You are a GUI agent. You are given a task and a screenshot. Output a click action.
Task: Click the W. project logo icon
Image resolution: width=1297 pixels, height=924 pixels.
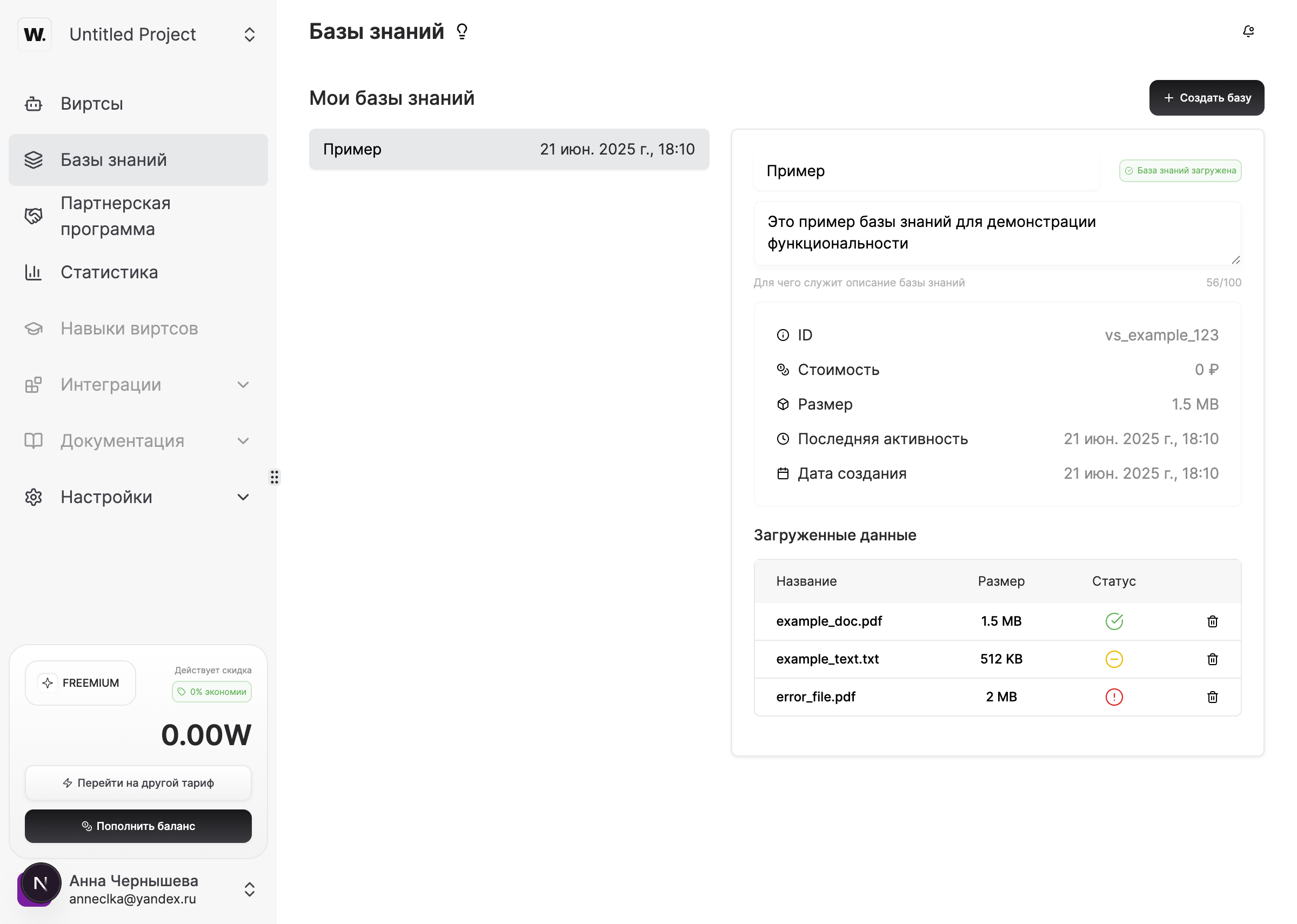pyautogui.click(x=34, y=35)
